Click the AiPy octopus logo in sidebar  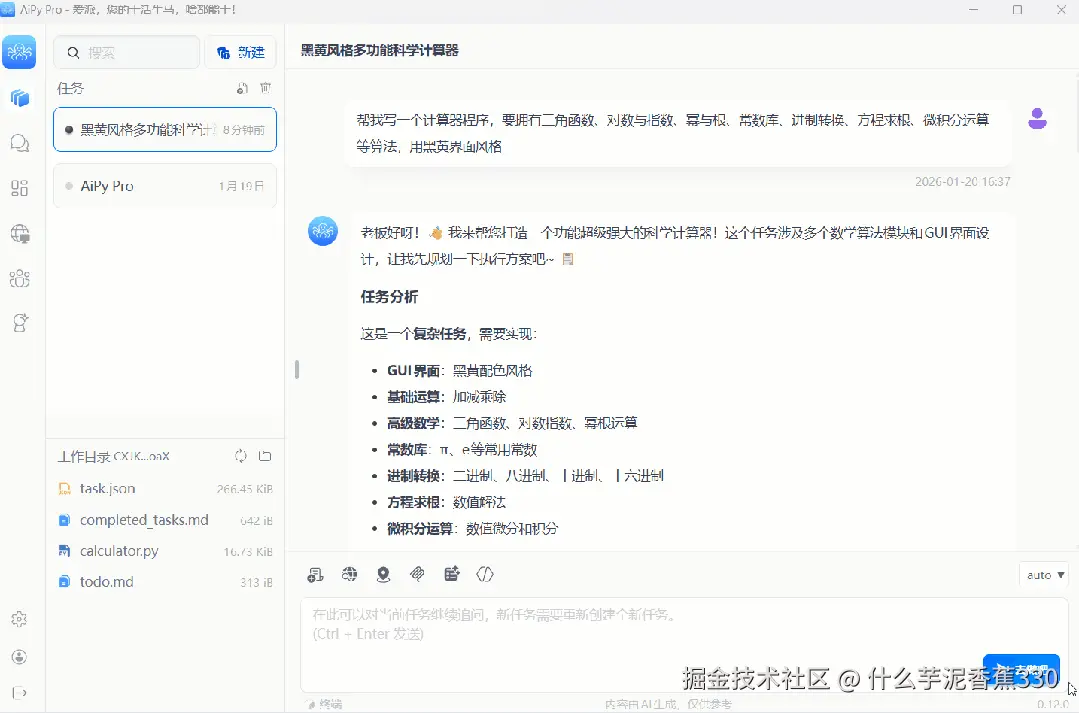(19, 52)
